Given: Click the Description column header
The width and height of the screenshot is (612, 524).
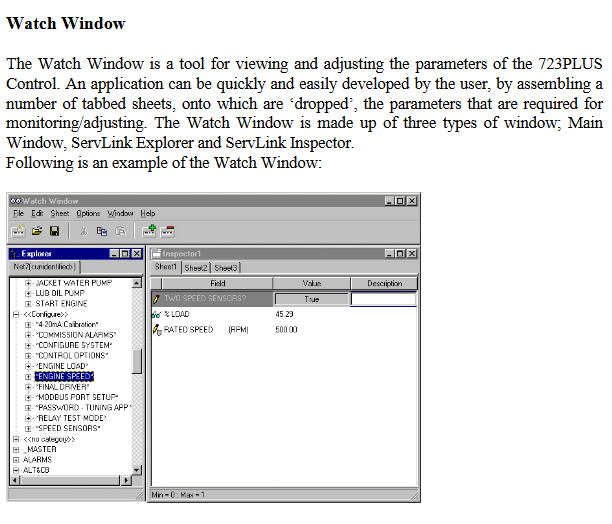Looking at the screenshot, I should pyautogui.click(x=384, y=284).
